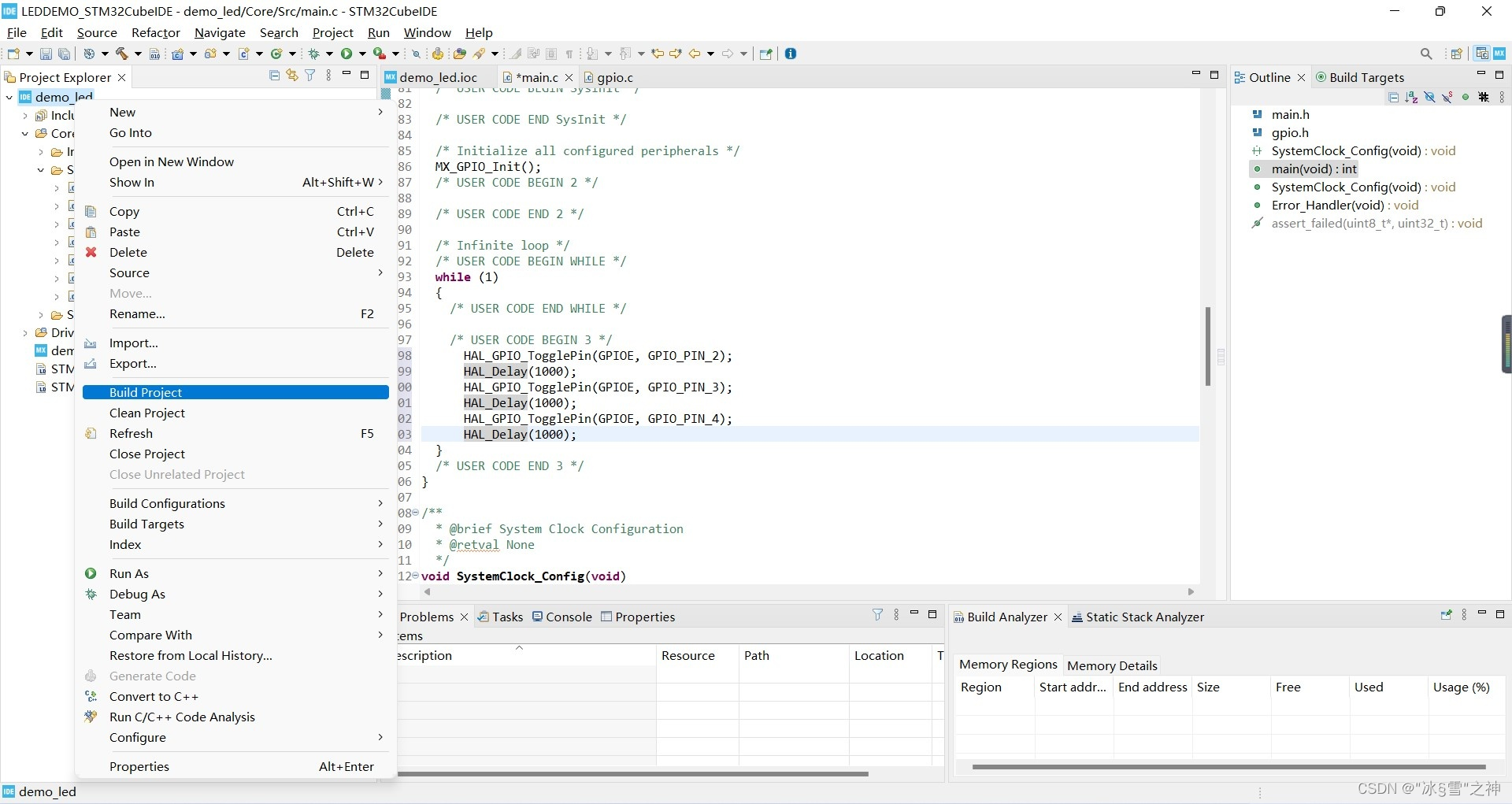The width and height of the screenshot is (1512, 804).
Task: Choose Generate Code in the context menu
Action: tap(153, 676)
